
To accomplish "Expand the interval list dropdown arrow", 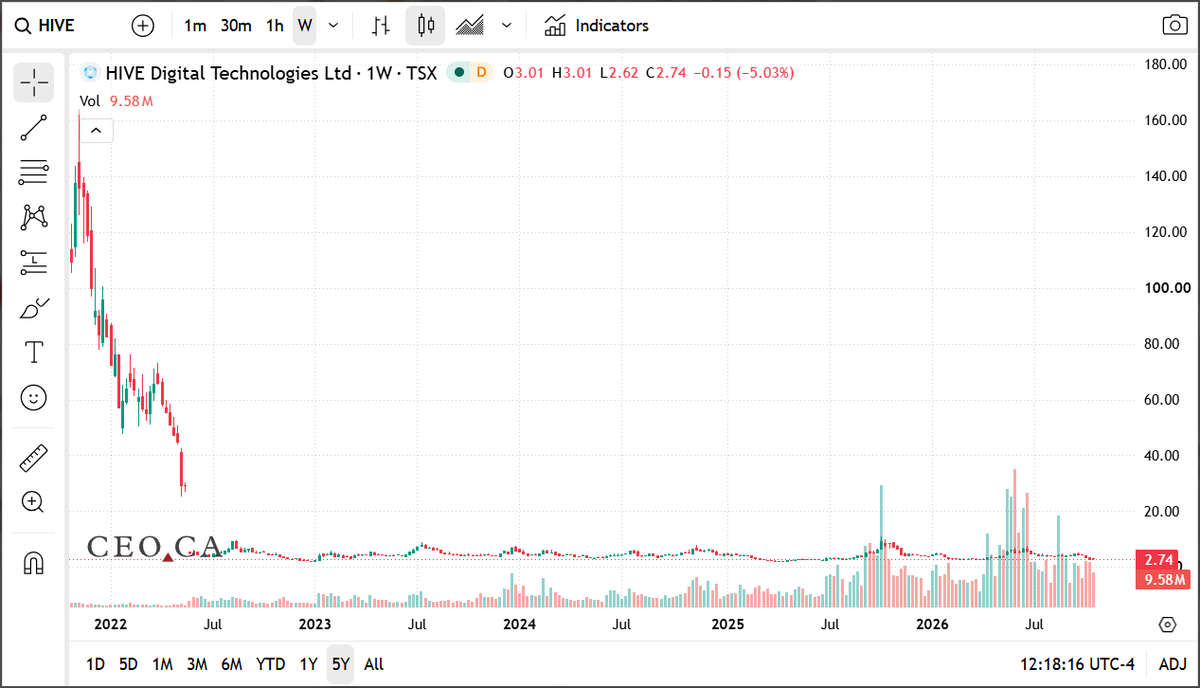I will [333, 26].
